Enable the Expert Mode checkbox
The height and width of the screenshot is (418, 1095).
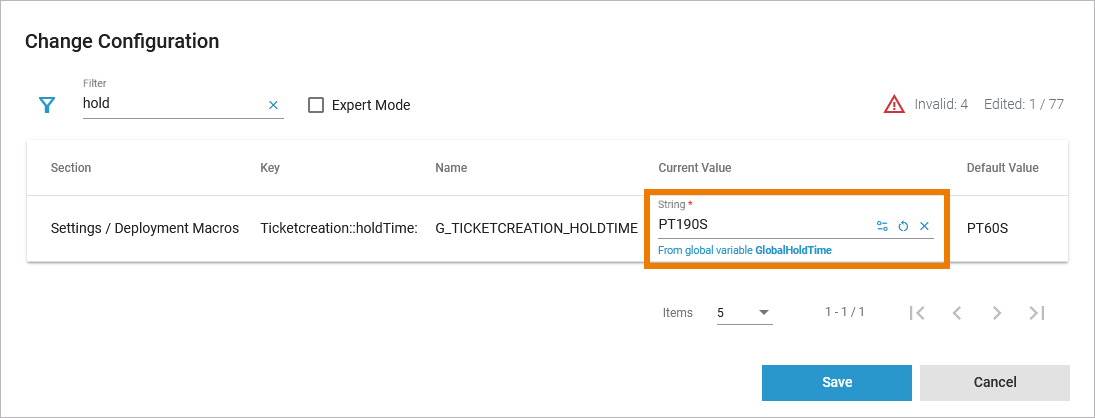[316, 105]
